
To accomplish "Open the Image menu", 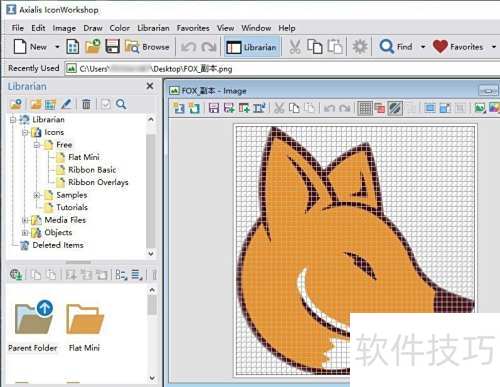I will click(x=64, y=28).
